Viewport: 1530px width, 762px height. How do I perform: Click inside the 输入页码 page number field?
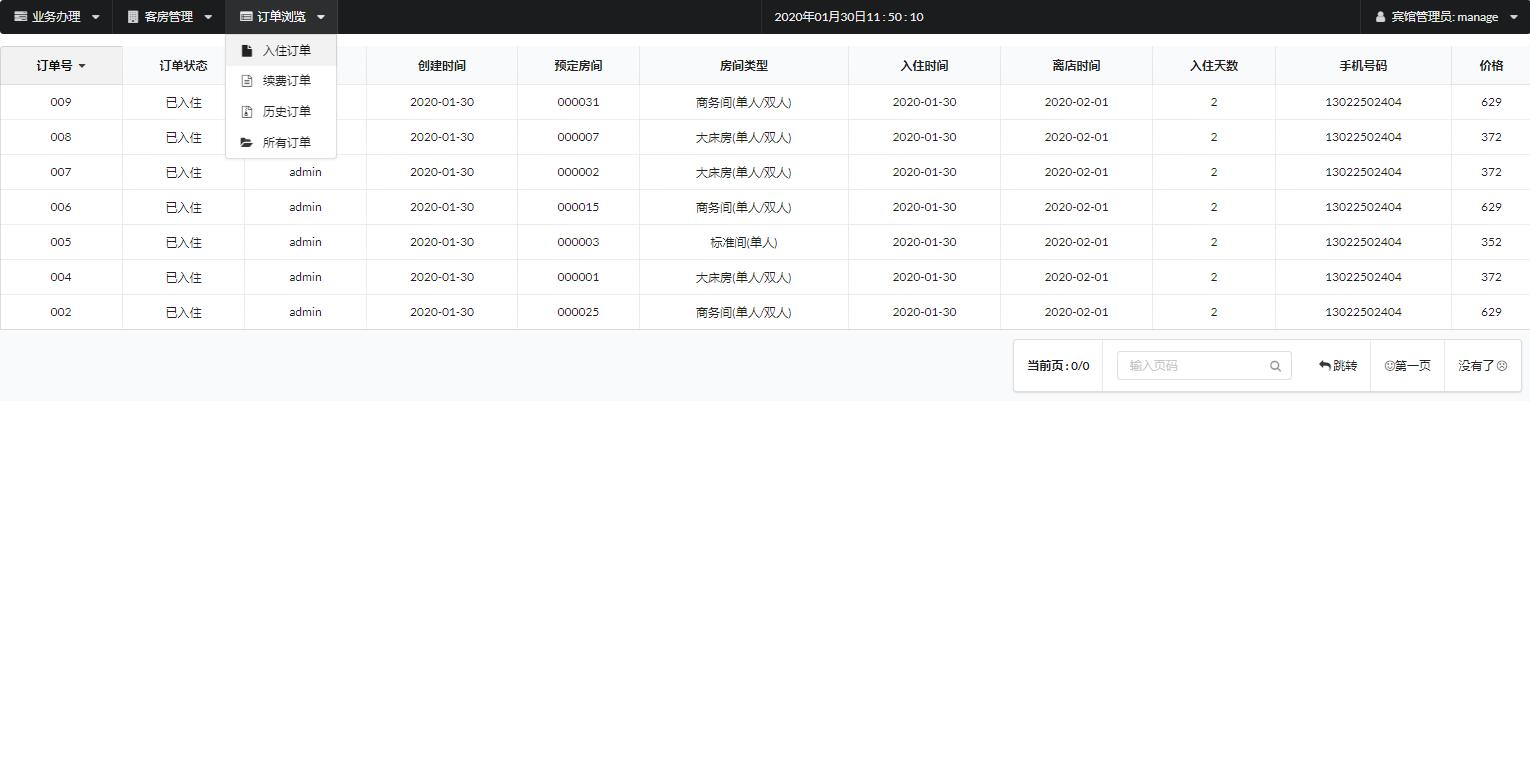[1190, 365]
